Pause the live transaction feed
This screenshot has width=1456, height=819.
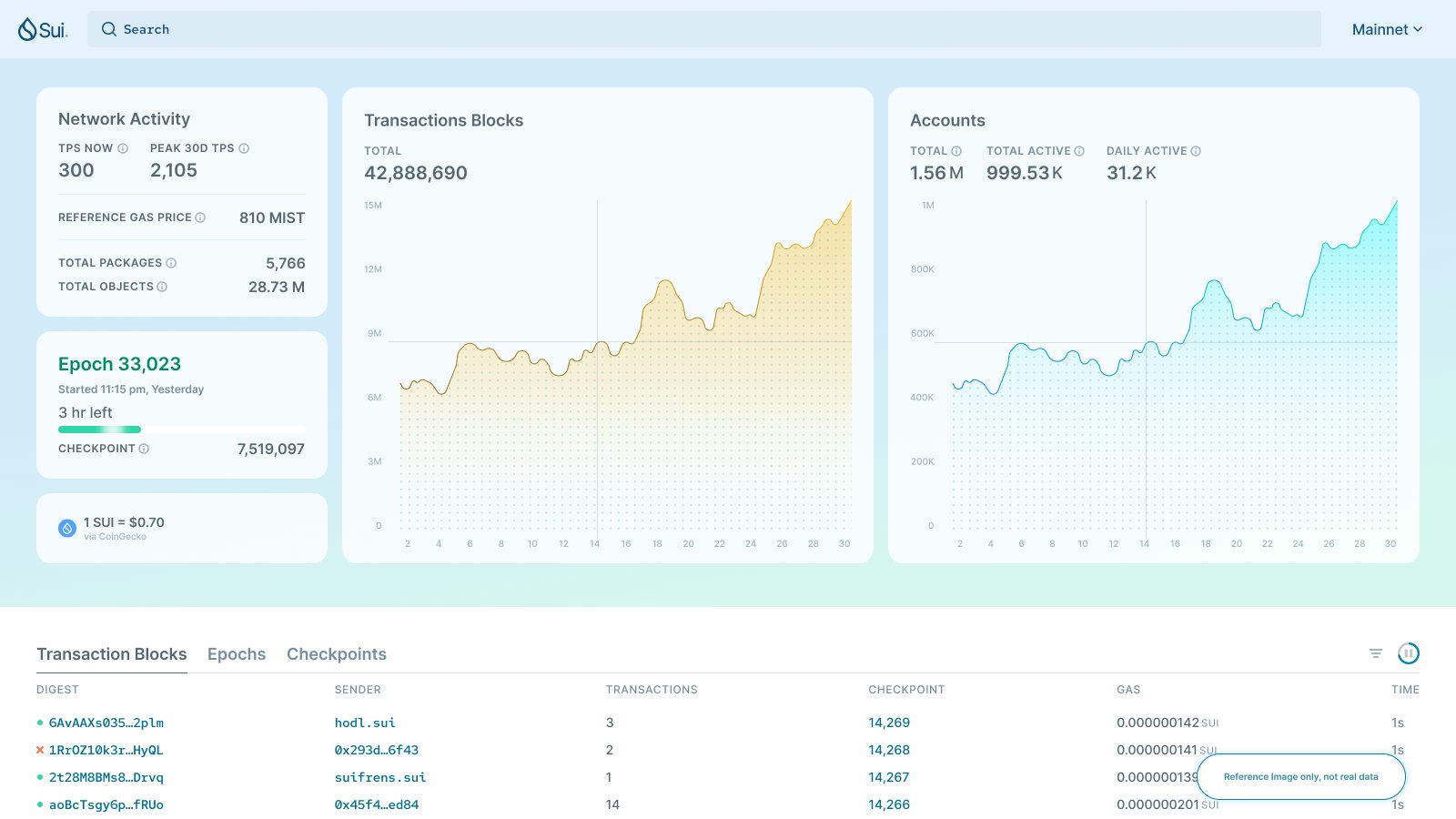1410,653
